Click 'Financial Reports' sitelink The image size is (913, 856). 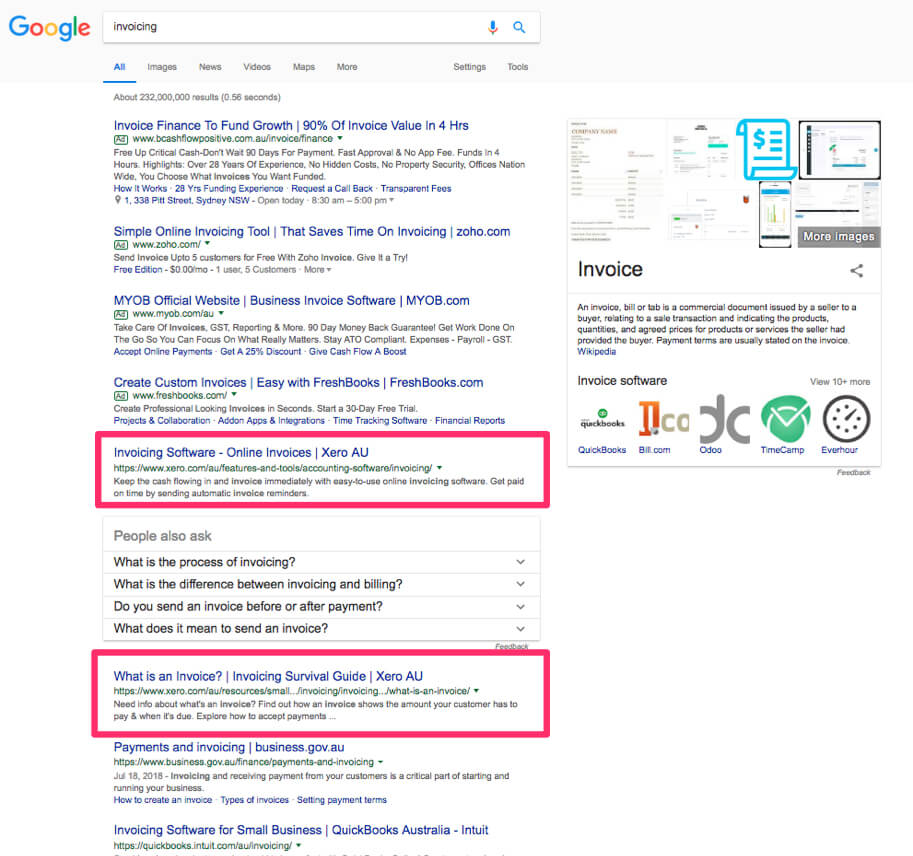(x=470, y=420)
